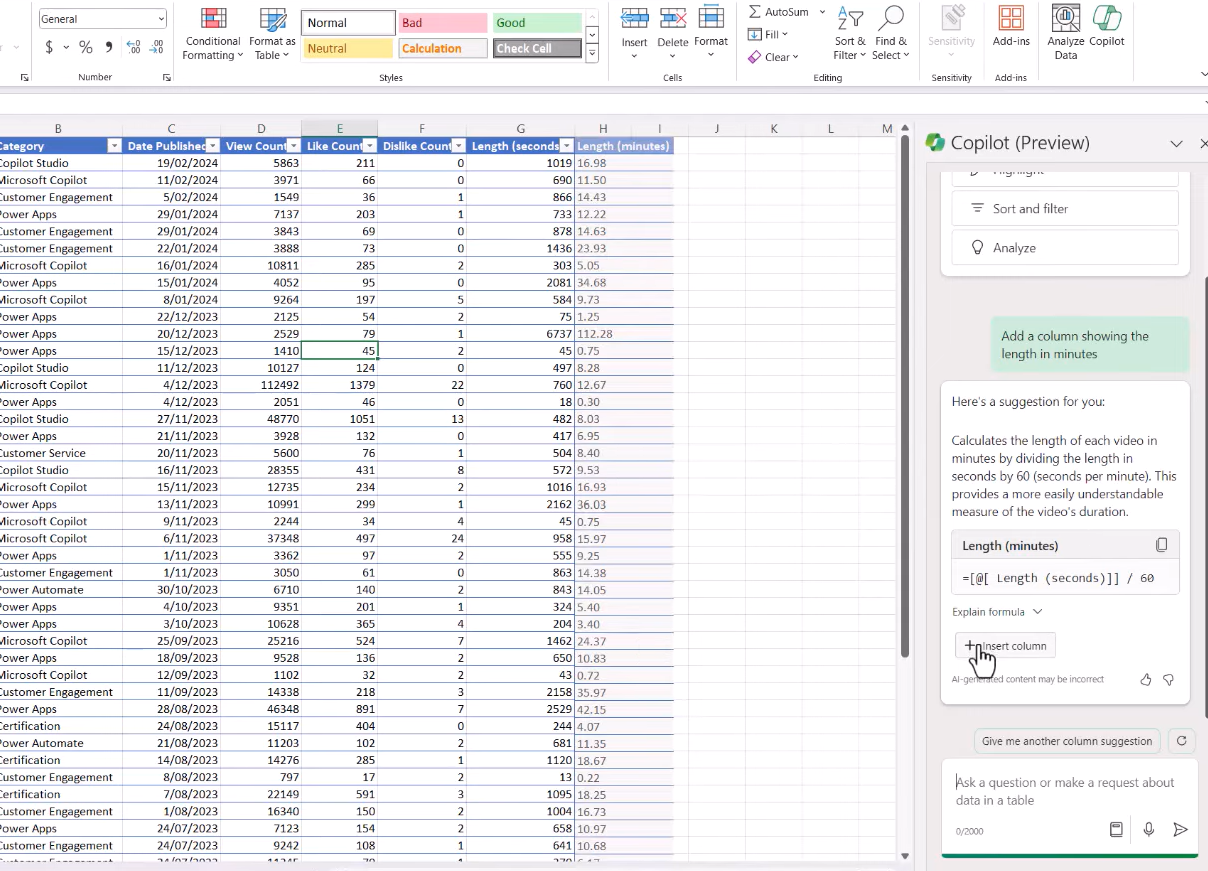
Task: Select the 6737 seconds cell
Action: point(521,334)
